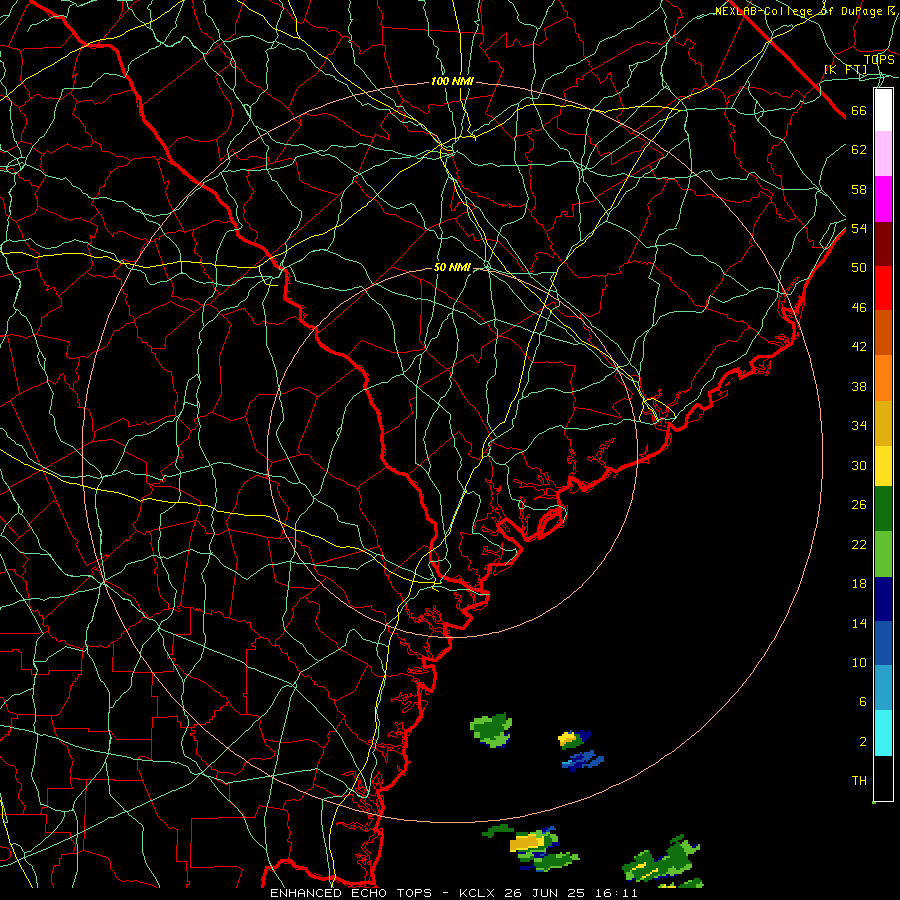Image resolution: width=900 pixels, height=900 pixels.
Task: Click the legend value 14
Action: point(859,623)
